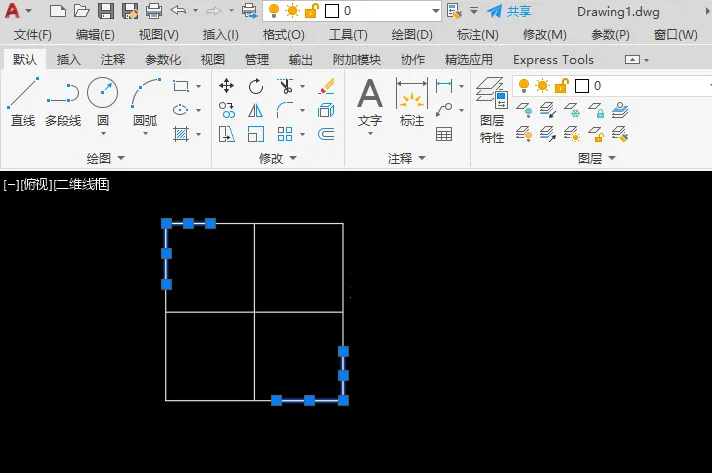Click the layer Lock tool icon
712x473 pixels.
click(596, 110)
